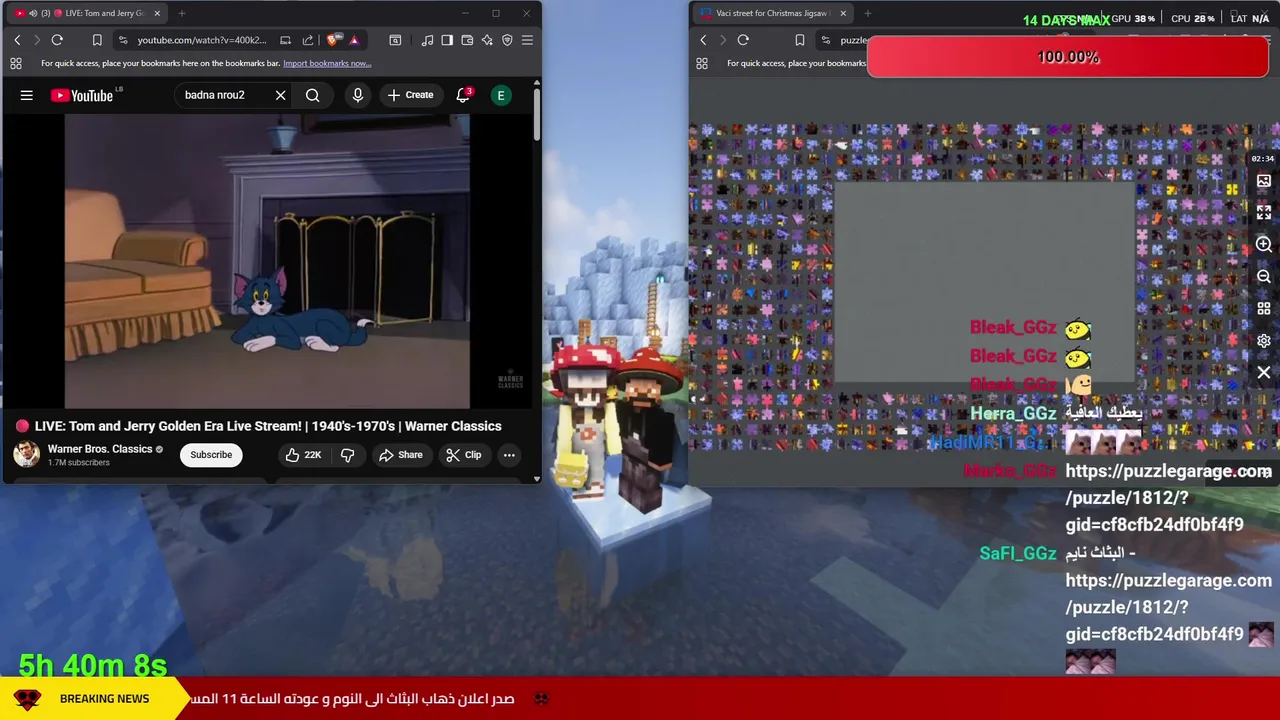Open Brave Shields lion icon
Viewport: 1280px width, 720px height.
coord(333,40)
